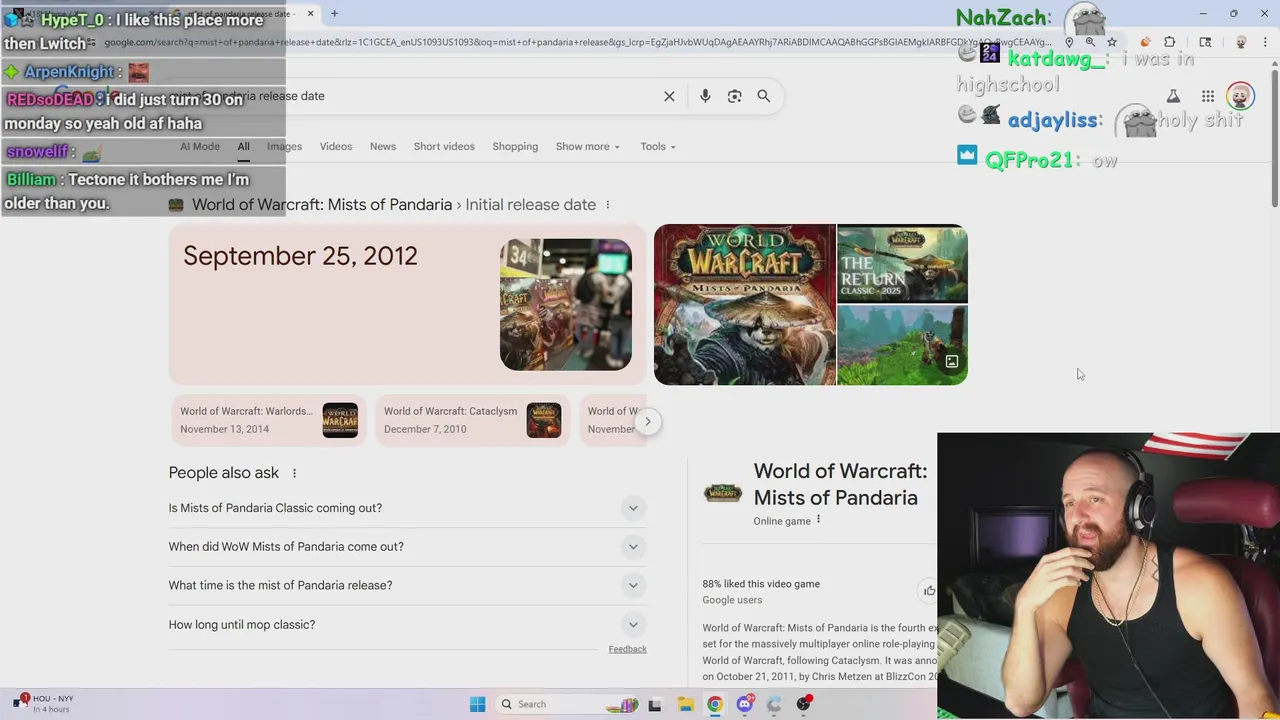This screenshot has height=720, width=1280.
Task: Bookmark this page with the star icon
Action: click(1111, 42)
